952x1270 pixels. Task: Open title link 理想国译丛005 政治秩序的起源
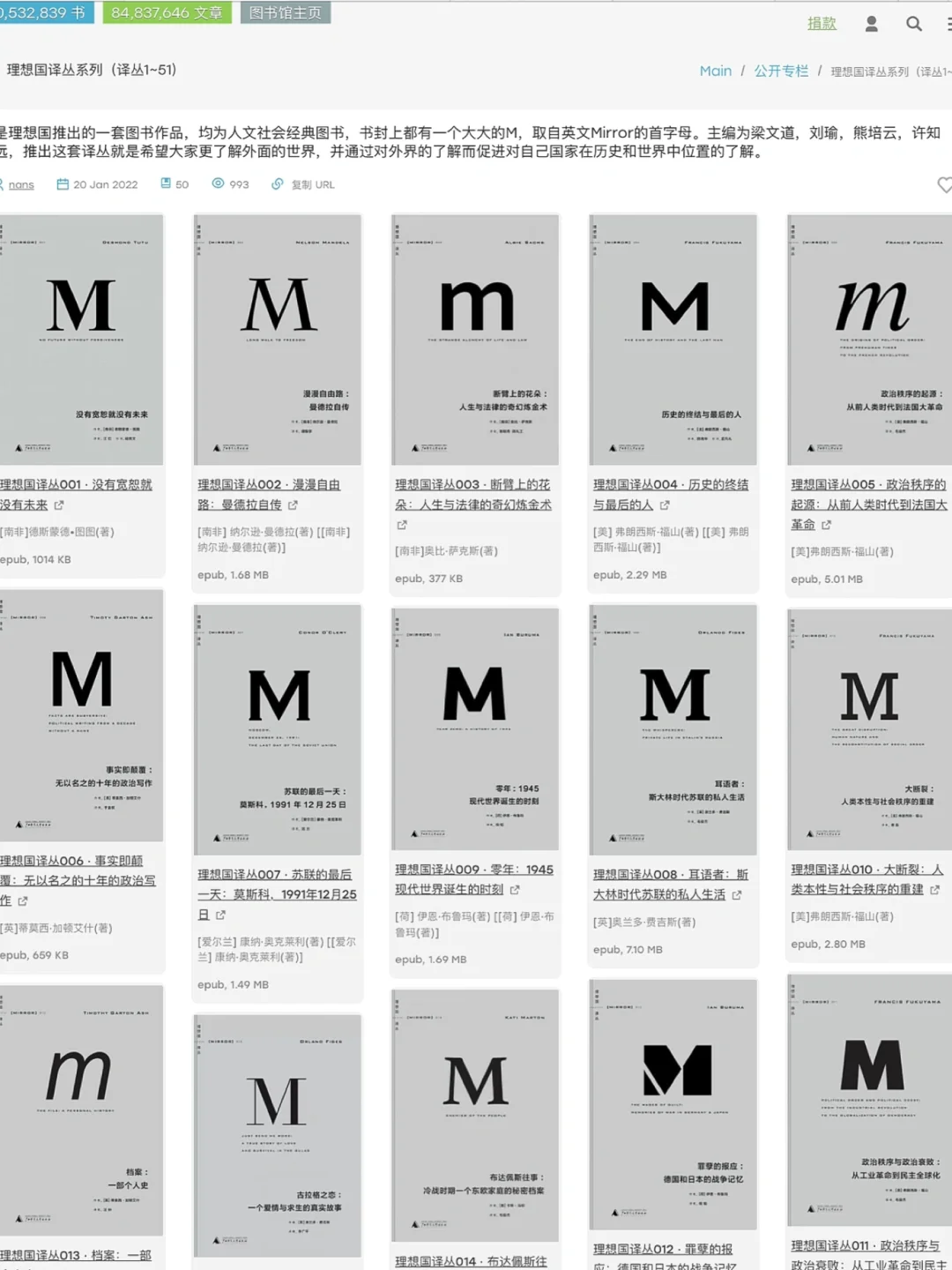869,504
